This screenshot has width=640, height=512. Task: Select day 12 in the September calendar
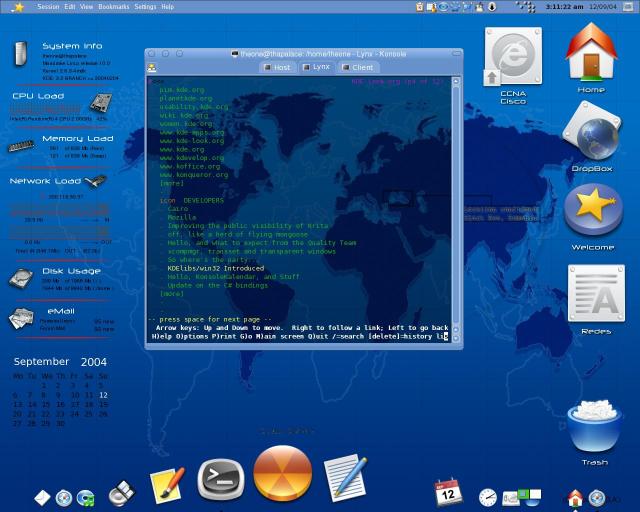click(x=103, y=395)
